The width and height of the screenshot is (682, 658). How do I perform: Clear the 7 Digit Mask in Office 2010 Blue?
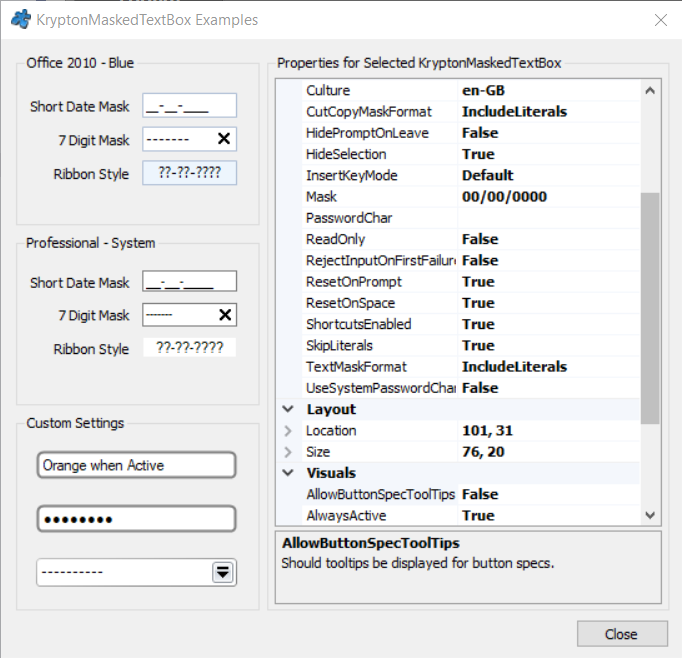click(x=224, y=139)
